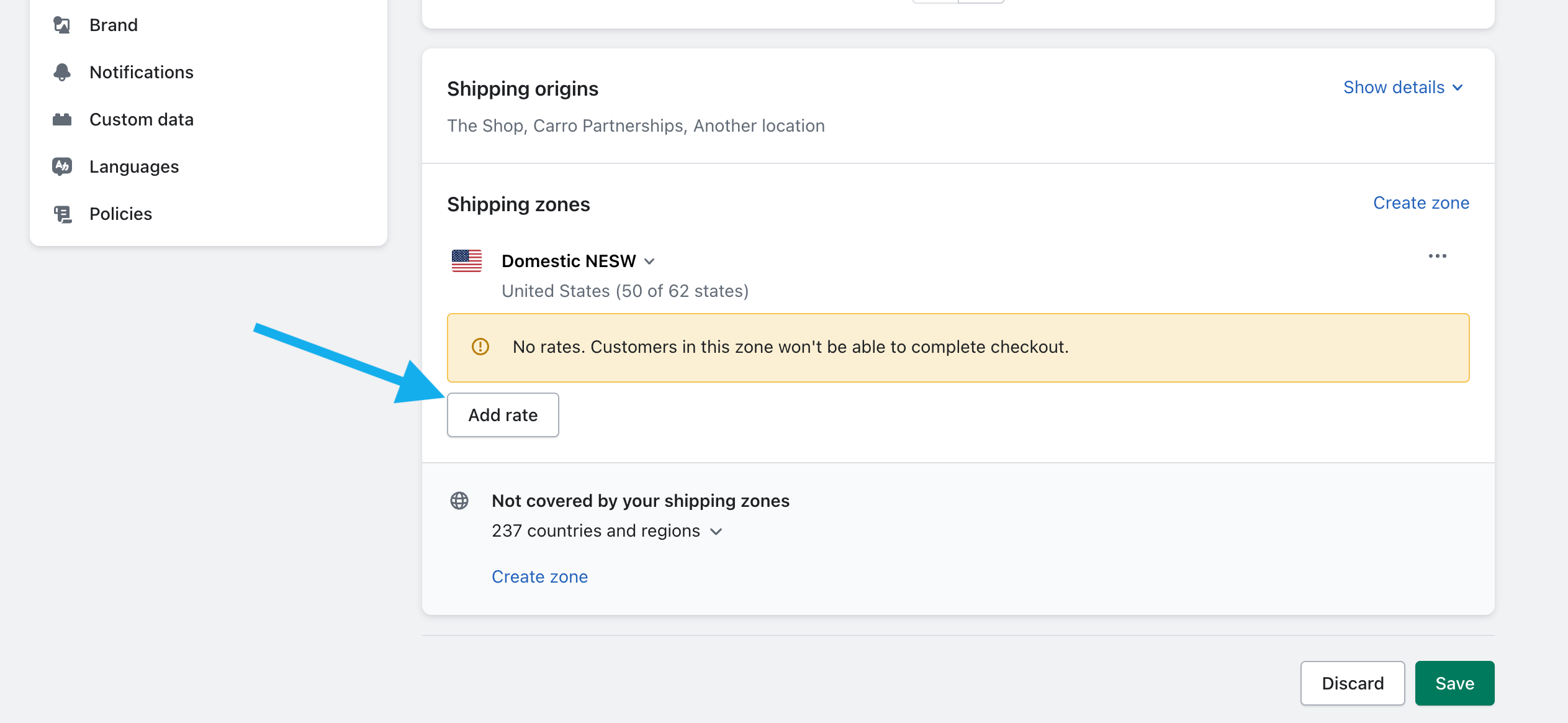
Task: Click the Custom data icon
Action: (62, 119)
